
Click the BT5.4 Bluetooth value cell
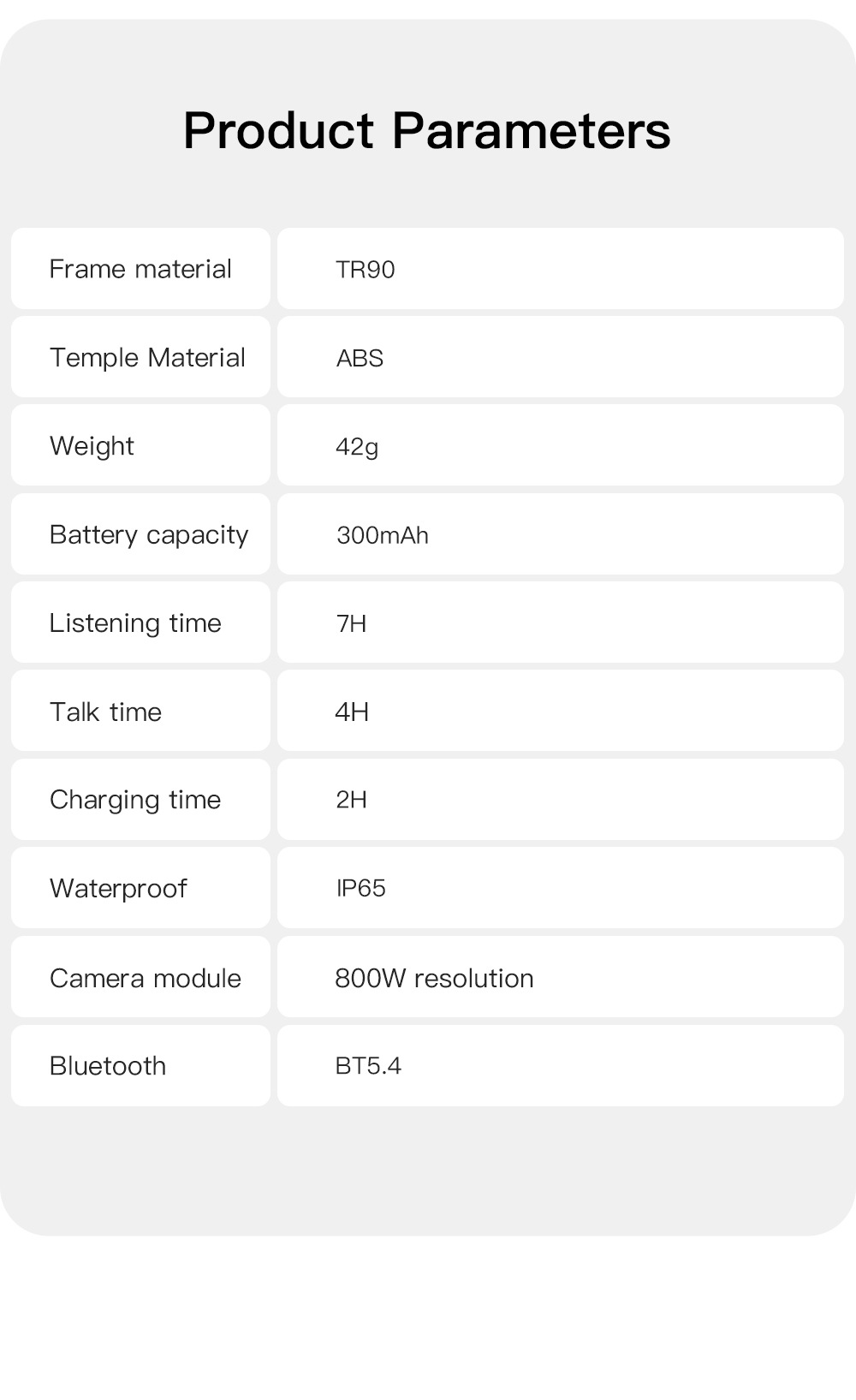561,1065
